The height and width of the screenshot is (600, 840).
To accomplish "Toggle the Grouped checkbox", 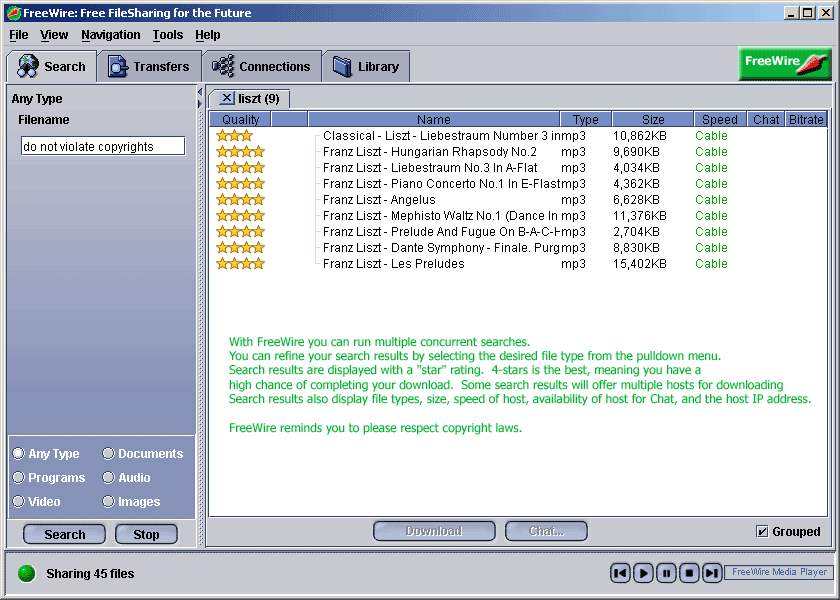I will (762, 531).
